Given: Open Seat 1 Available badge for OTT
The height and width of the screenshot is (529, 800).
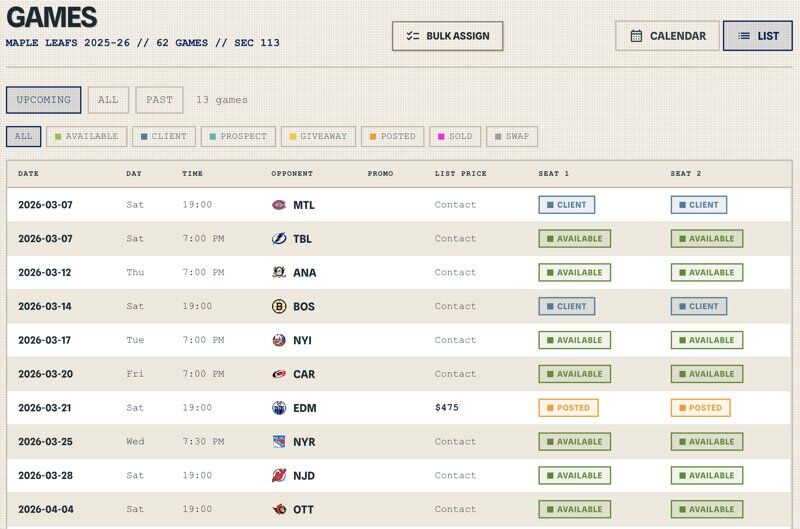Looking at the screenshot, I should pyautogui.click(x=574, y=509).
